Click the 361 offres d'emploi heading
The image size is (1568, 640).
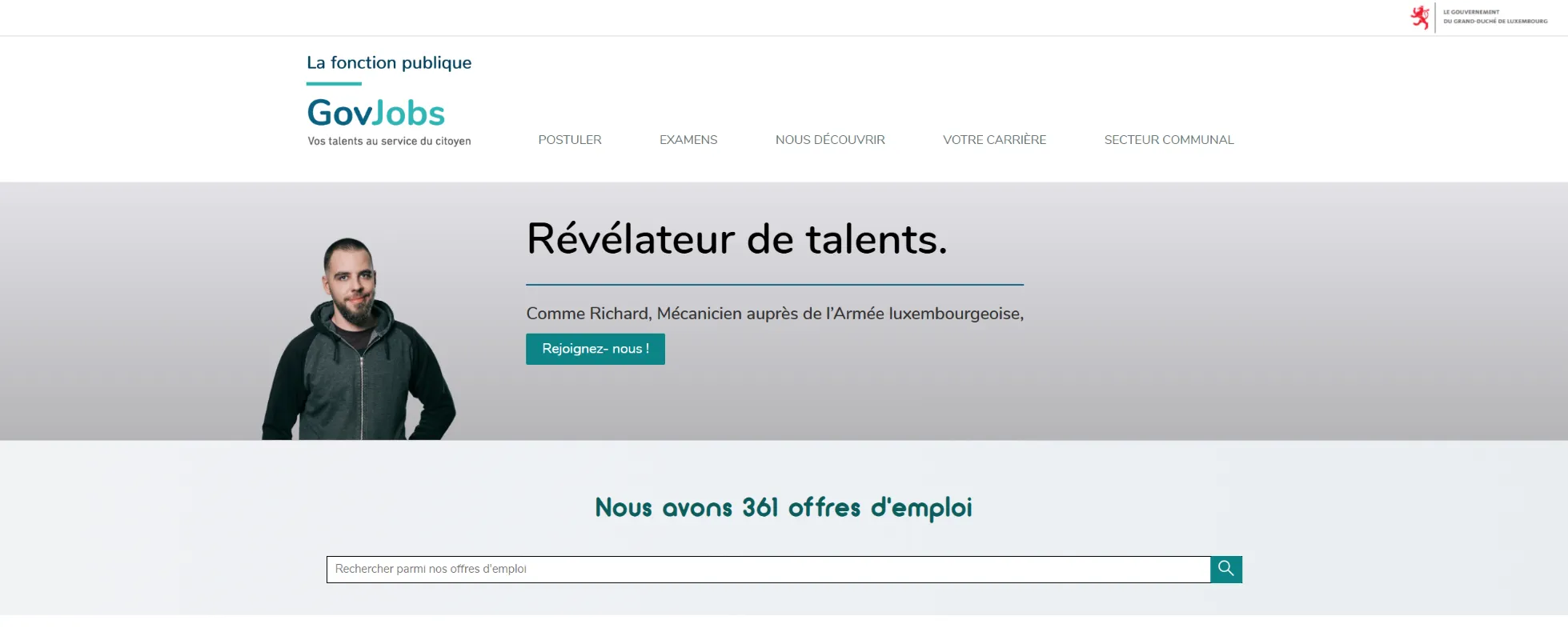tap(783, 507)
